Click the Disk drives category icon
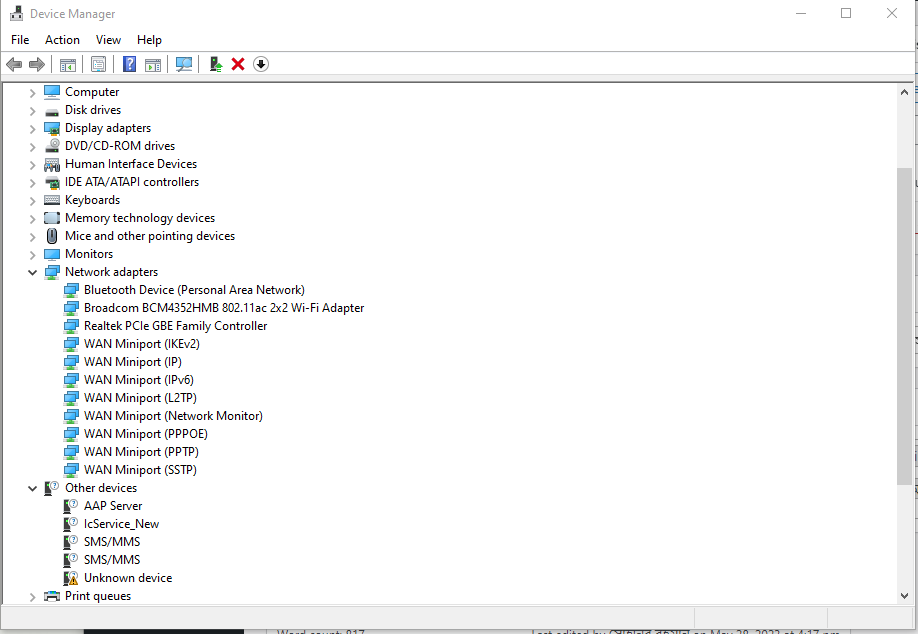The image size is (918, 634). pyautogui.click(x=52, y=111)
